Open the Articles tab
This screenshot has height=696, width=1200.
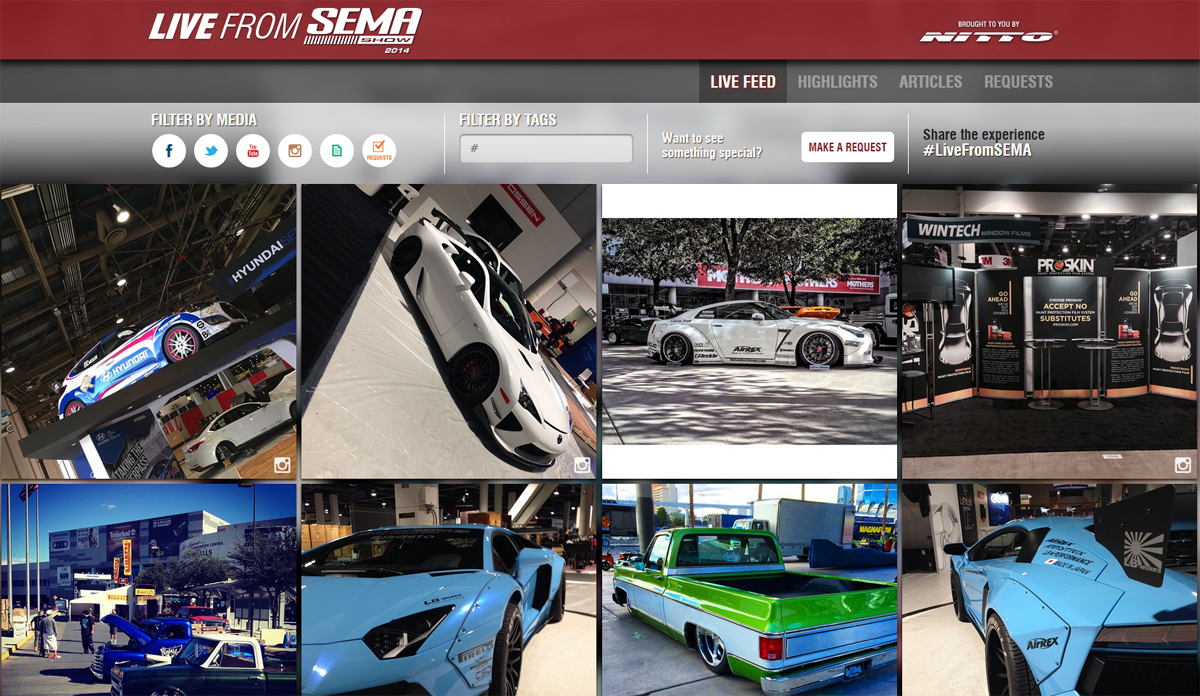(x=930, y=82)
